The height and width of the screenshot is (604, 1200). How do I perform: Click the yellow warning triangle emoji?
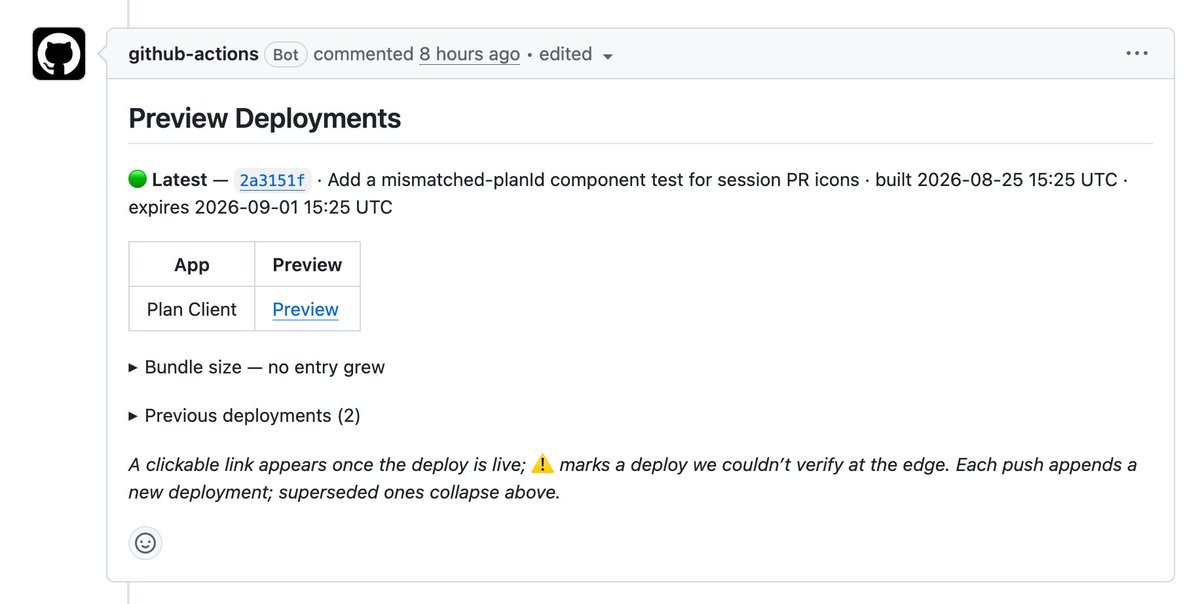coord(542,464)
